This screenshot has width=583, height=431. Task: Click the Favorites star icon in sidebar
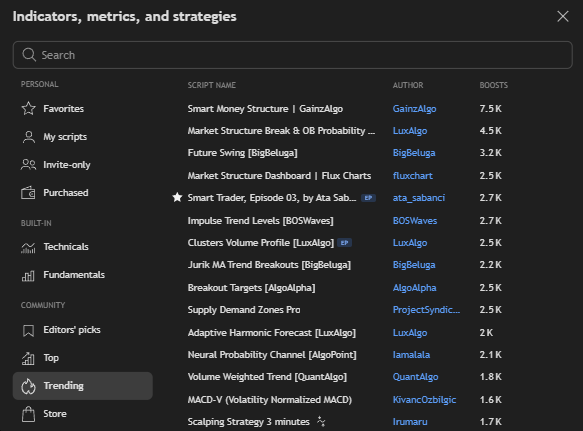[x=29, y=109]
